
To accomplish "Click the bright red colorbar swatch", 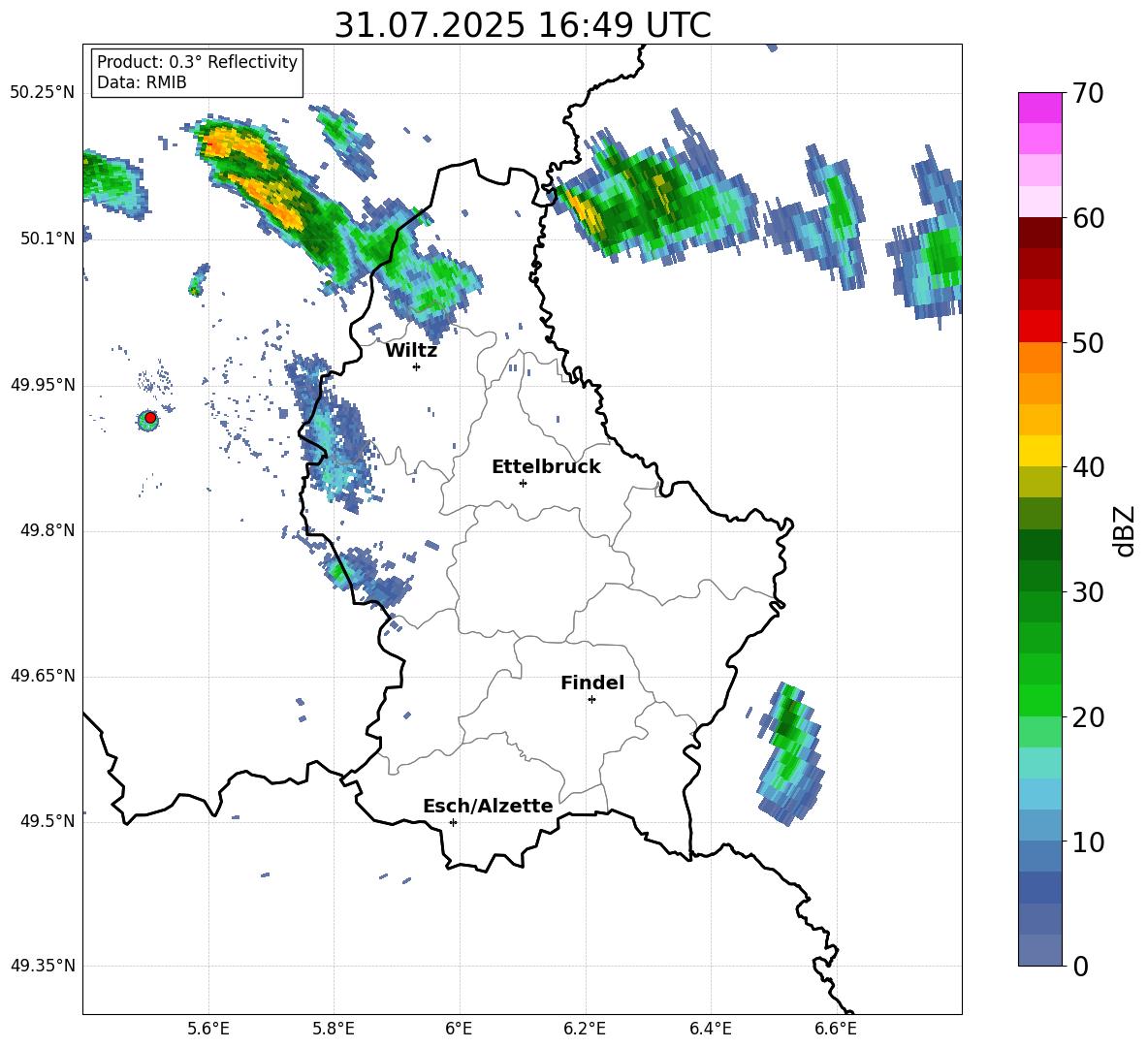I will click(1039, 327).
